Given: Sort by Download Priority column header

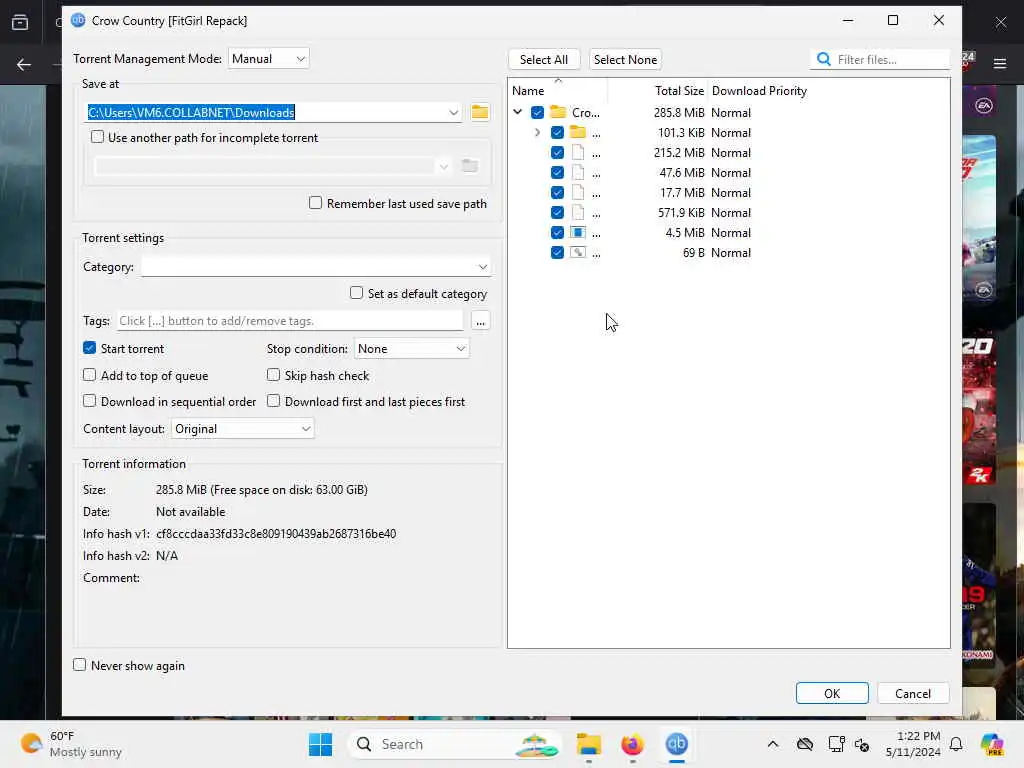Looking at the screenshot, I should [x=760, y=91].
